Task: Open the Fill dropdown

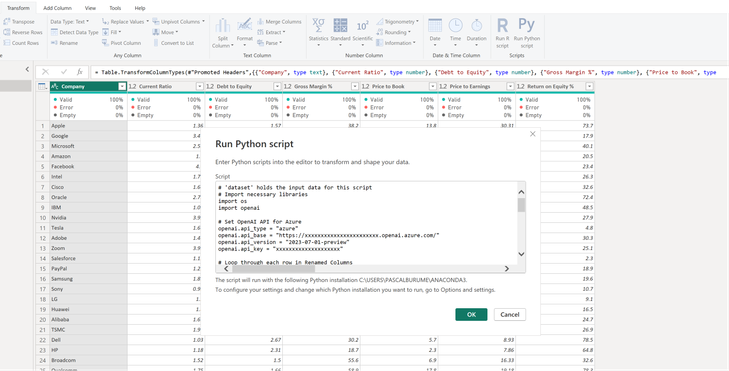Action: coord(112,32)
